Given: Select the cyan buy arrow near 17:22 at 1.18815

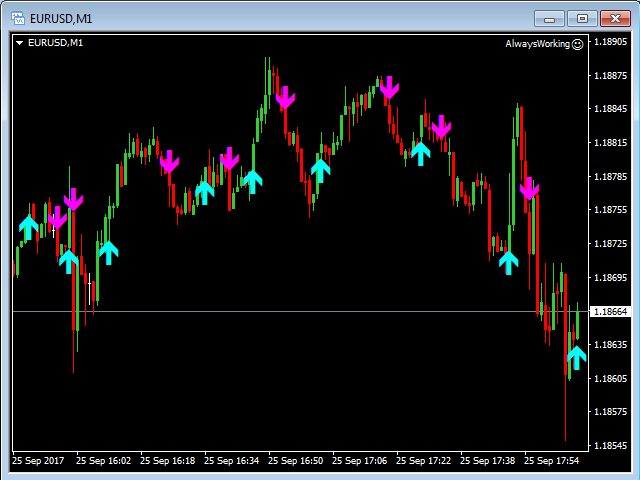Looking at the screenshot, I should point(420,154).
